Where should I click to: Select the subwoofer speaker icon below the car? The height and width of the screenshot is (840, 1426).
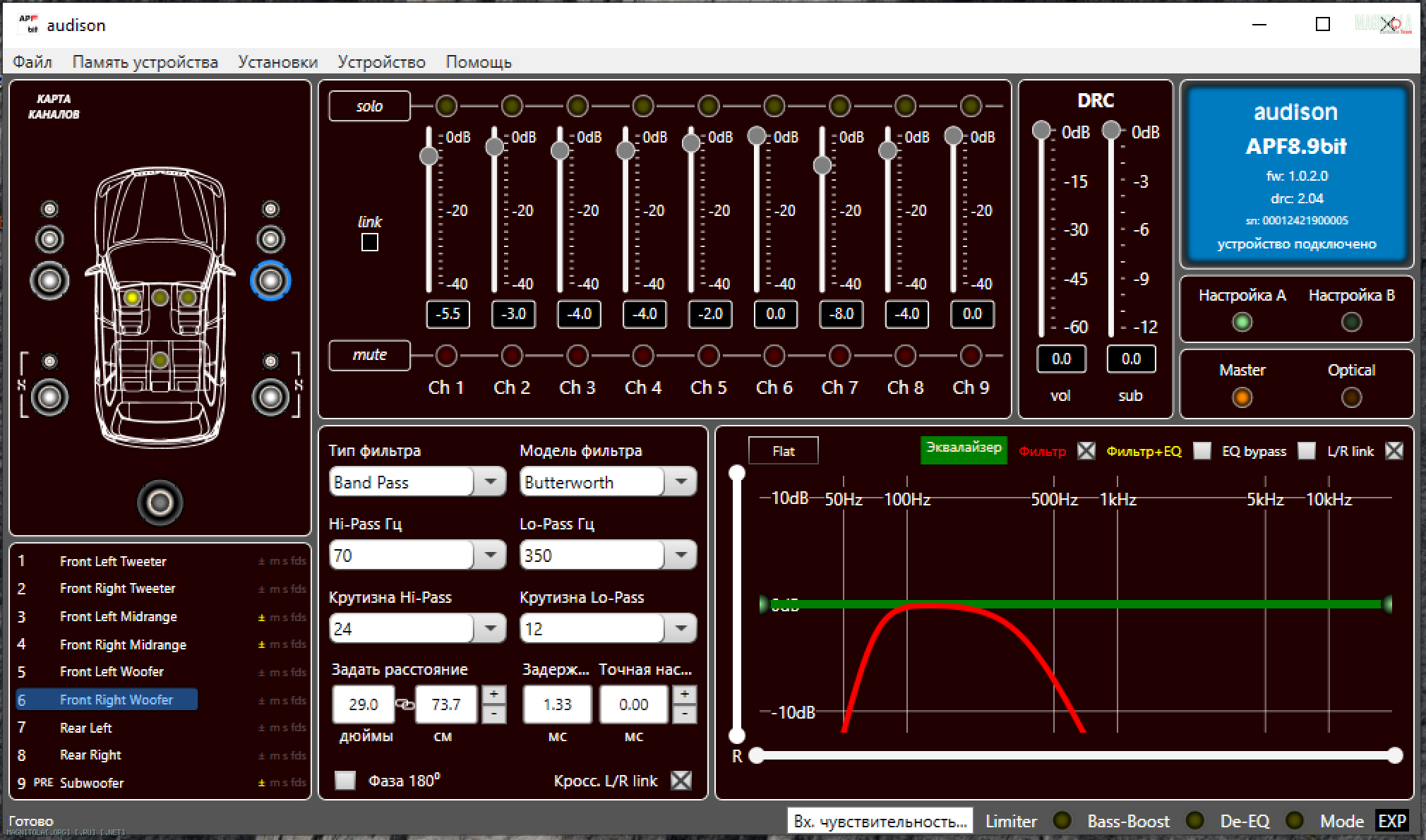point(160,503)
